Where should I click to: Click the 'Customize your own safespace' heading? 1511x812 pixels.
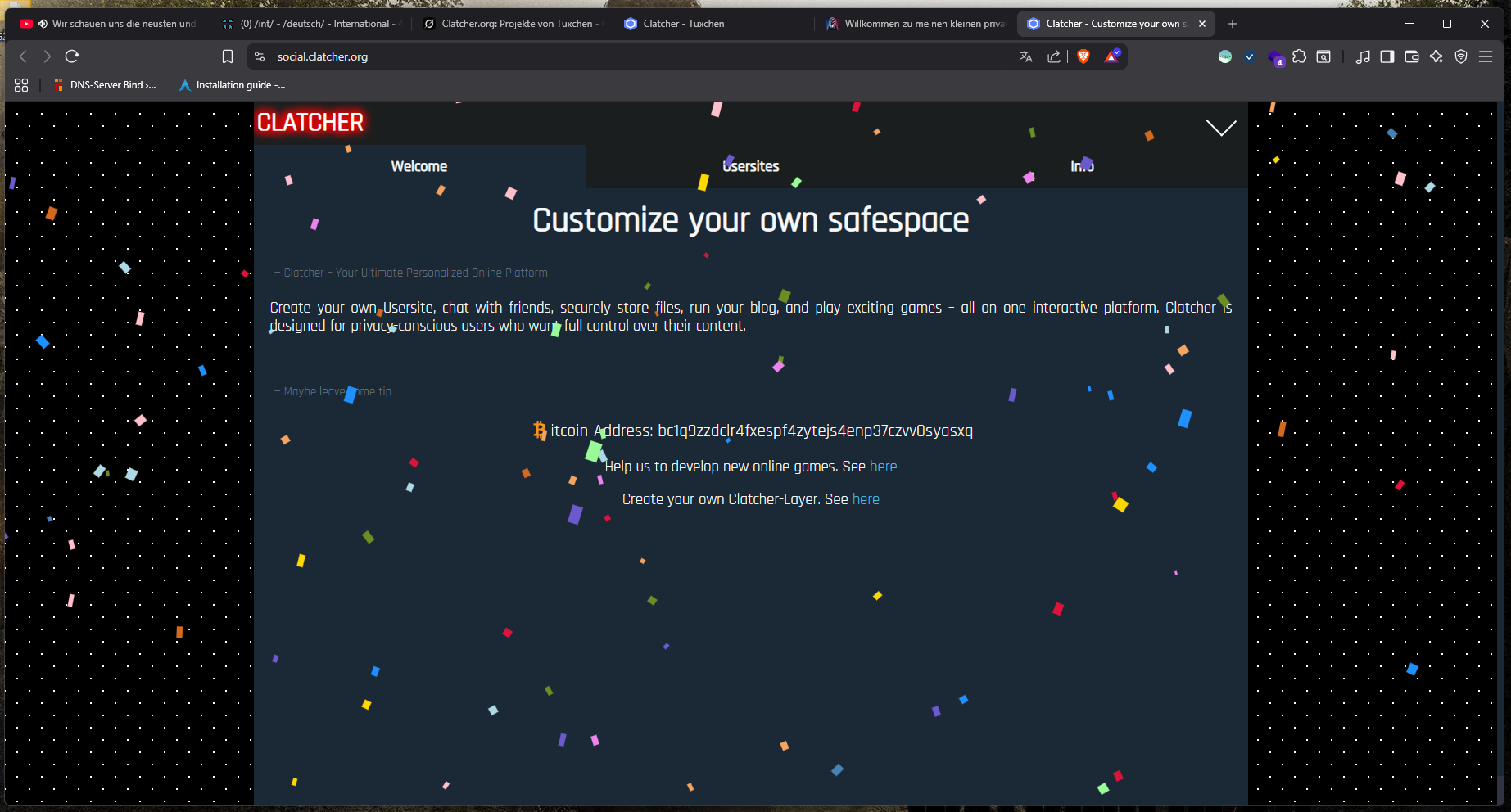click(x=751, y=220)
